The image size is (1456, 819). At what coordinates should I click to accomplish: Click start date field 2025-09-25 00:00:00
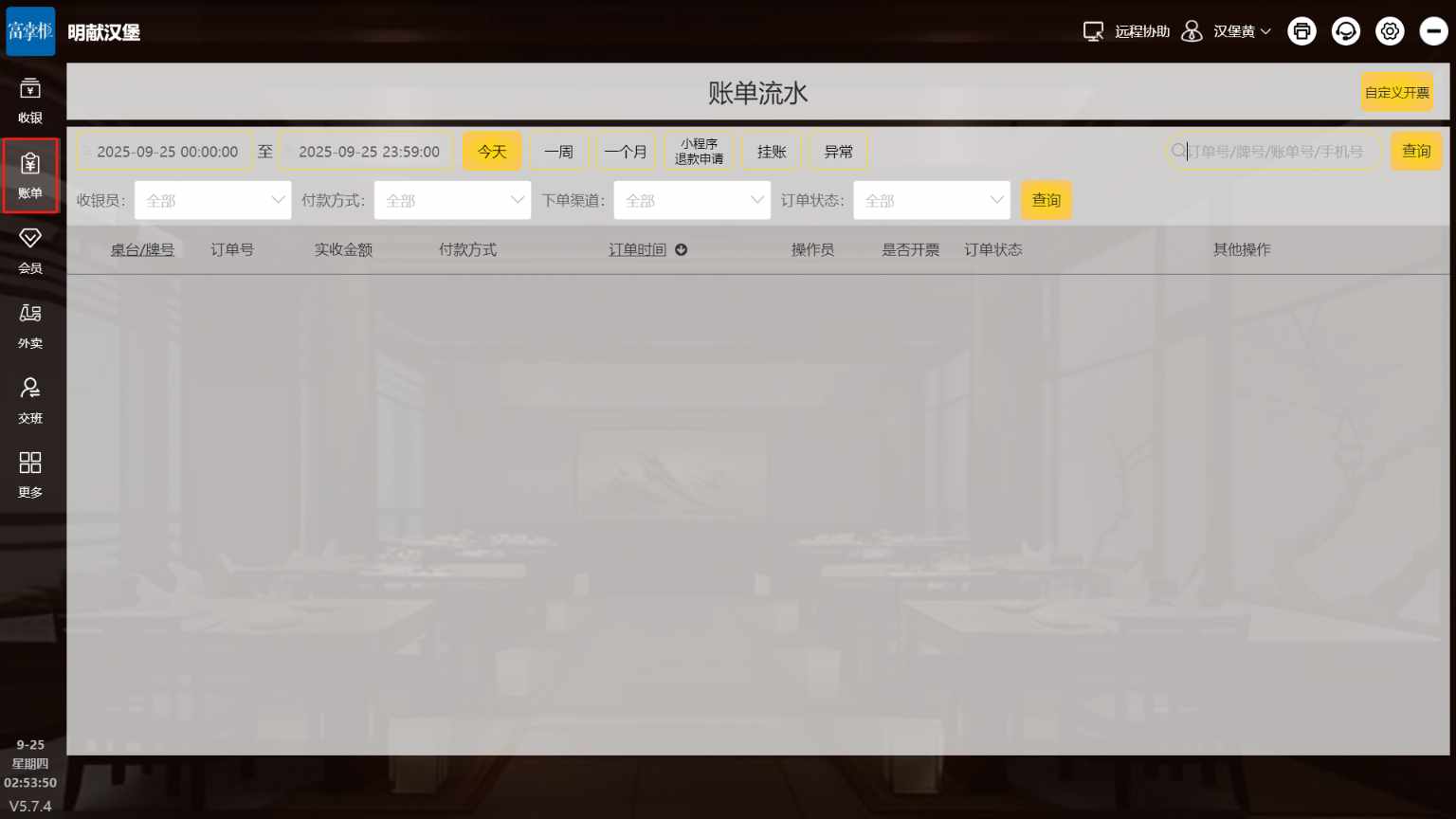tap(165, 152)
